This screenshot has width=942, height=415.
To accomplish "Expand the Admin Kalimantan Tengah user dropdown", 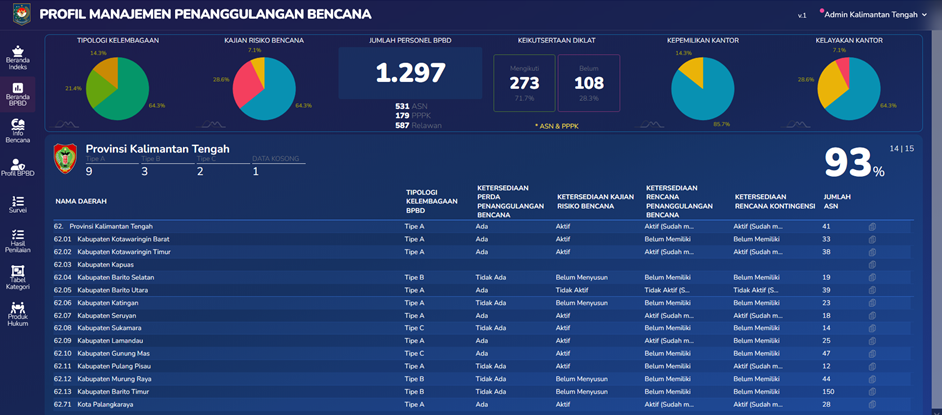I will (875, 15).
